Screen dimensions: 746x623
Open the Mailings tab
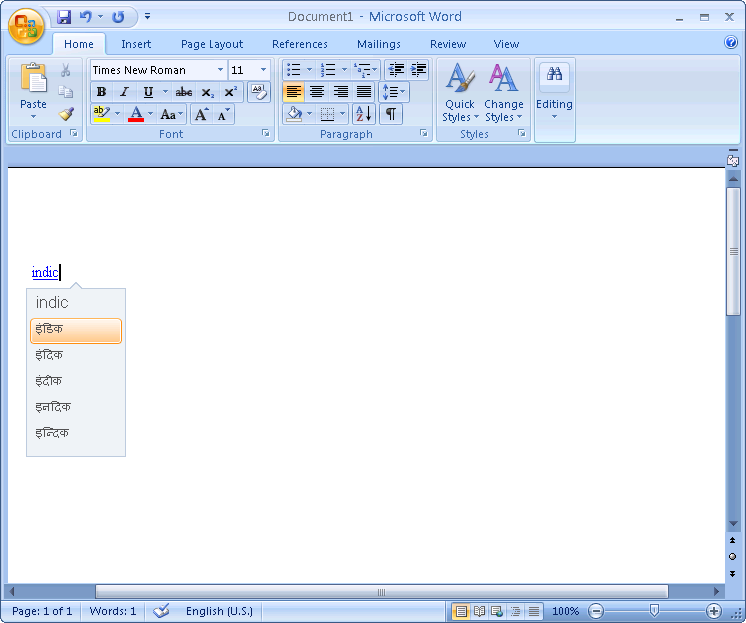[379, 44]
